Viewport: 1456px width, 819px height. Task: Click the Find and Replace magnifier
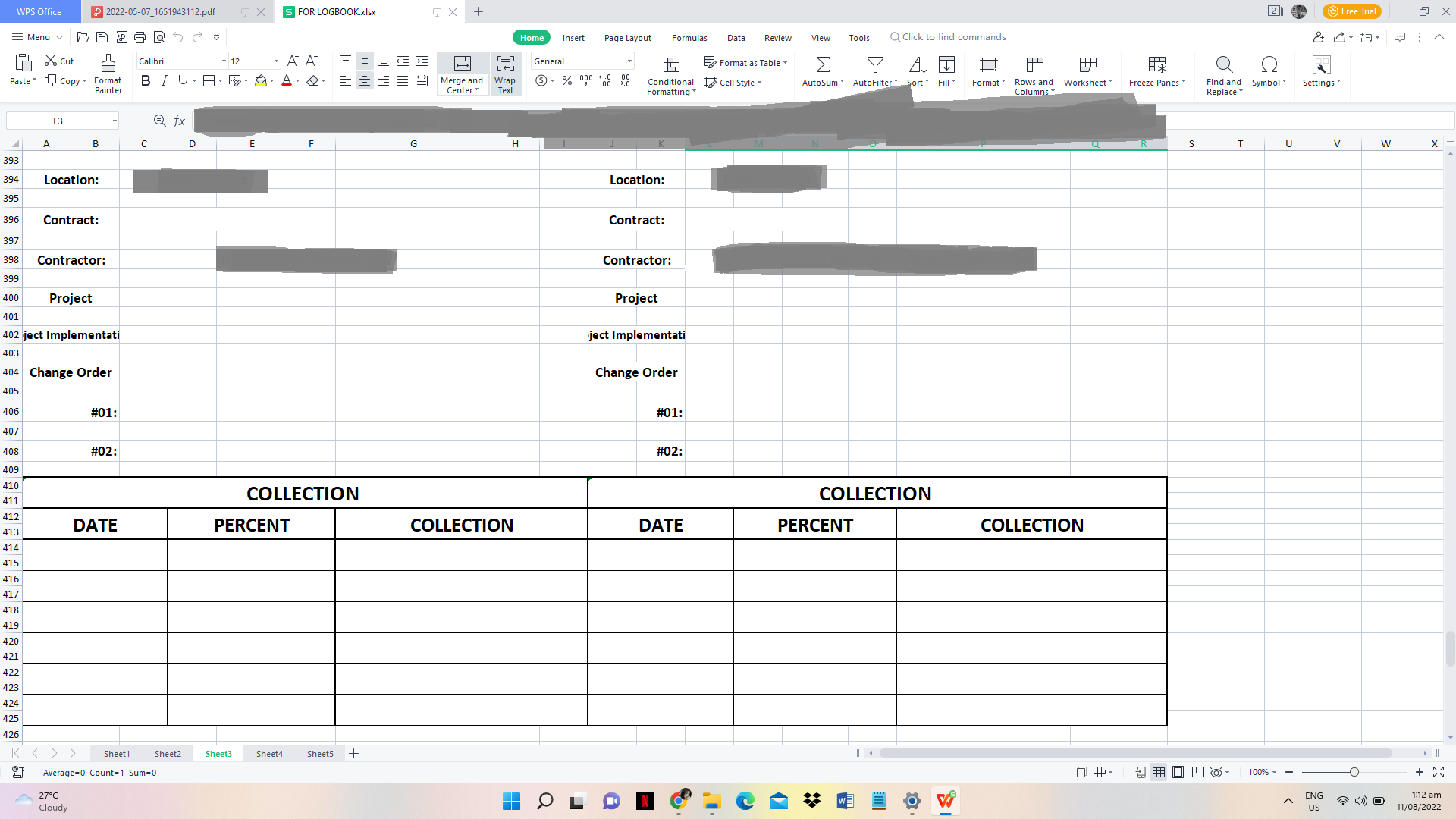pyautogui.click(x=1223, y=64)
